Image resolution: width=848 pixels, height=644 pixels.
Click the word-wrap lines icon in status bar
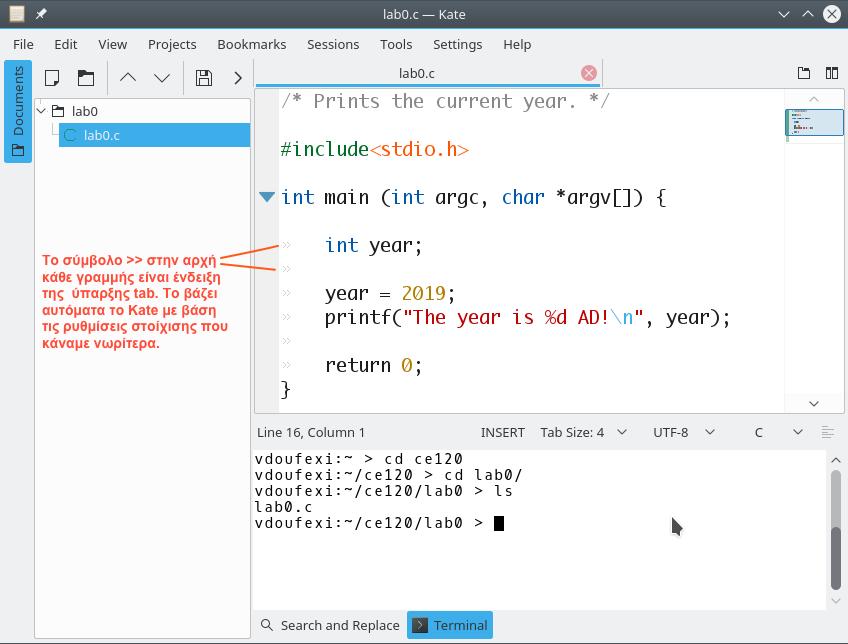[827, 432]
